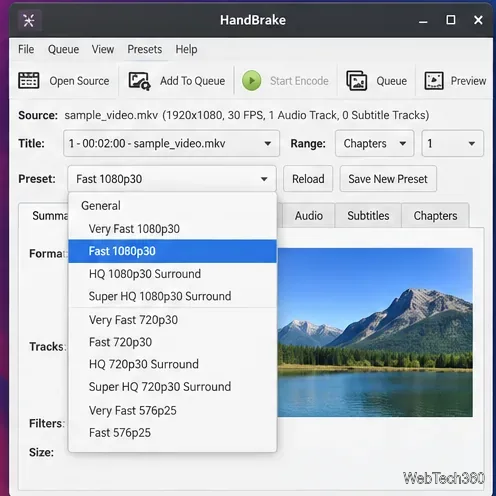Viewport: 496px width, 496px height.
Task: Click the General category header in list
Action: [101, 206]
